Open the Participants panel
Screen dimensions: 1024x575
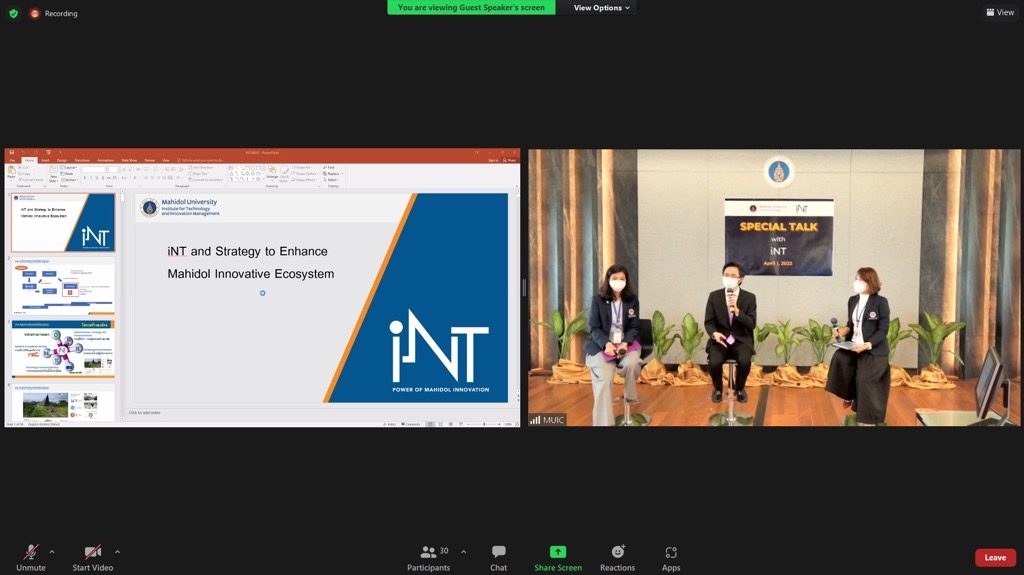pyautogui.click(x=428, y=559)
